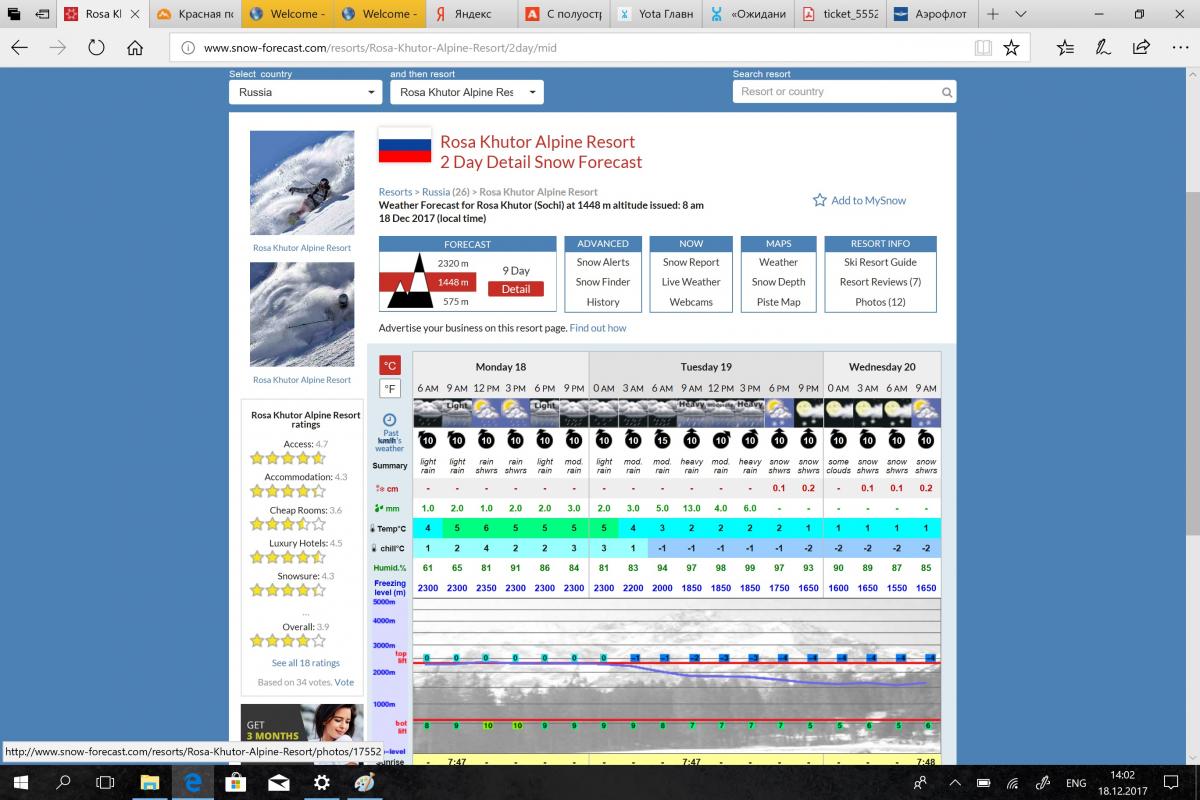Switch to the С полуостр tab
This screenshot has height=800, width=1200.
(565, 14)
